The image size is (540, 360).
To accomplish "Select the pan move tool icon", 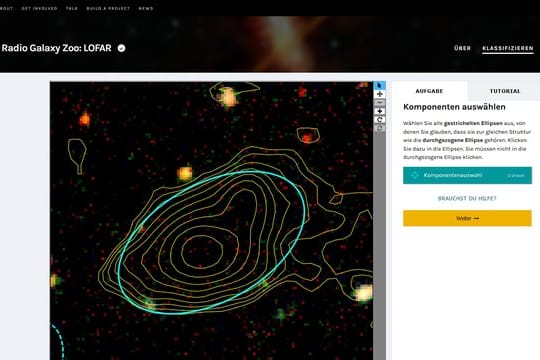I will pos(380,111).
